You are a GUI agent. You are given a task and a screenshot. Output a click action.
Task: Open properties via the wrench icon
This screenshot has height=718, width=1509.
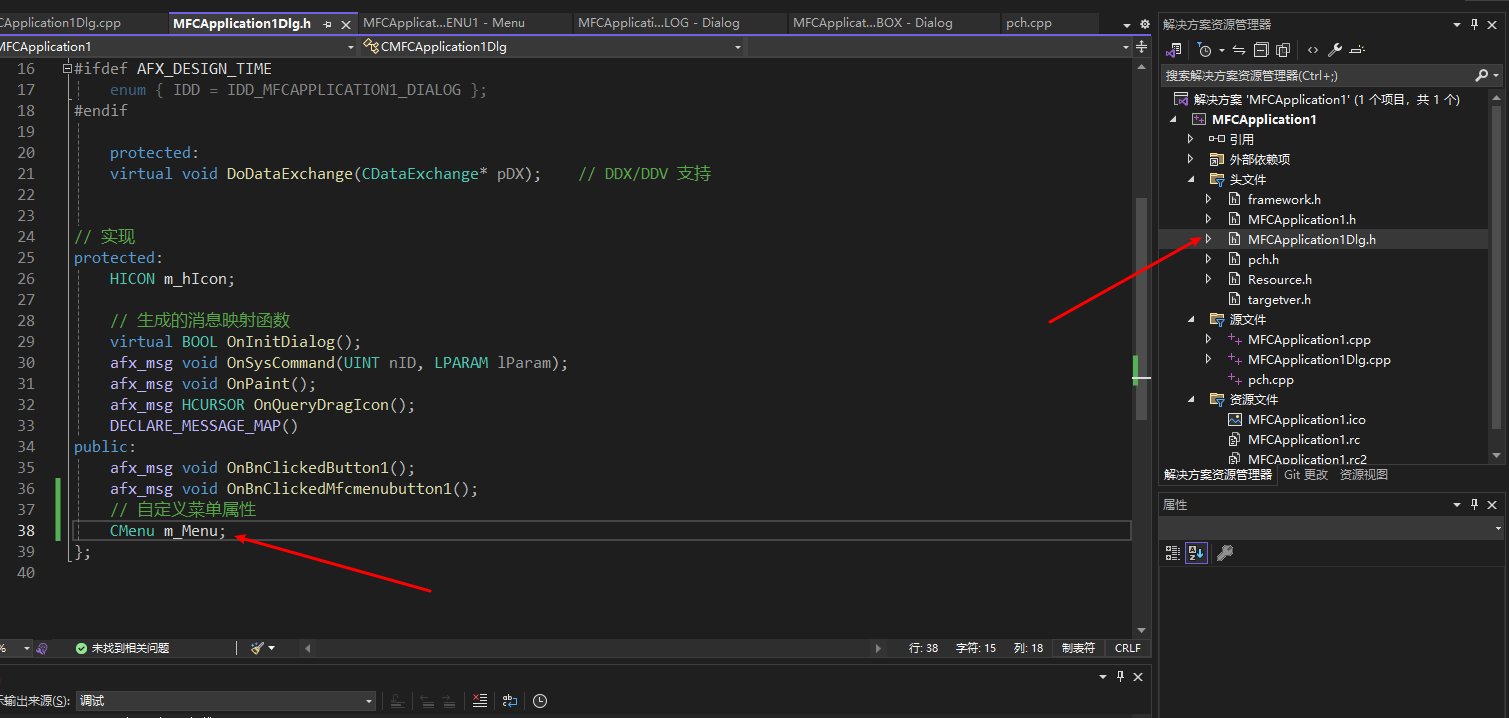point(1334,49)
